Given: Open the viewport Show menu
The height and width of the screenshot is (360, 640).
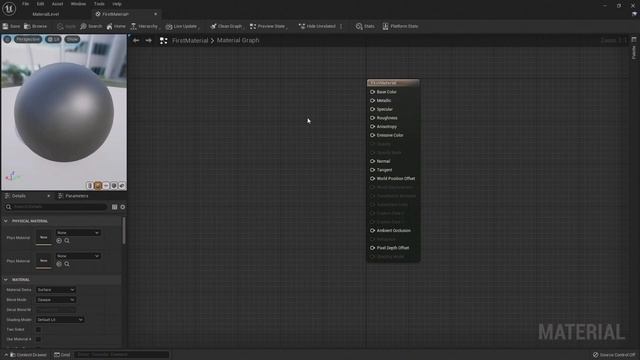Looking at the screenshot, I should pyautogui.click(x=72, y=39).
